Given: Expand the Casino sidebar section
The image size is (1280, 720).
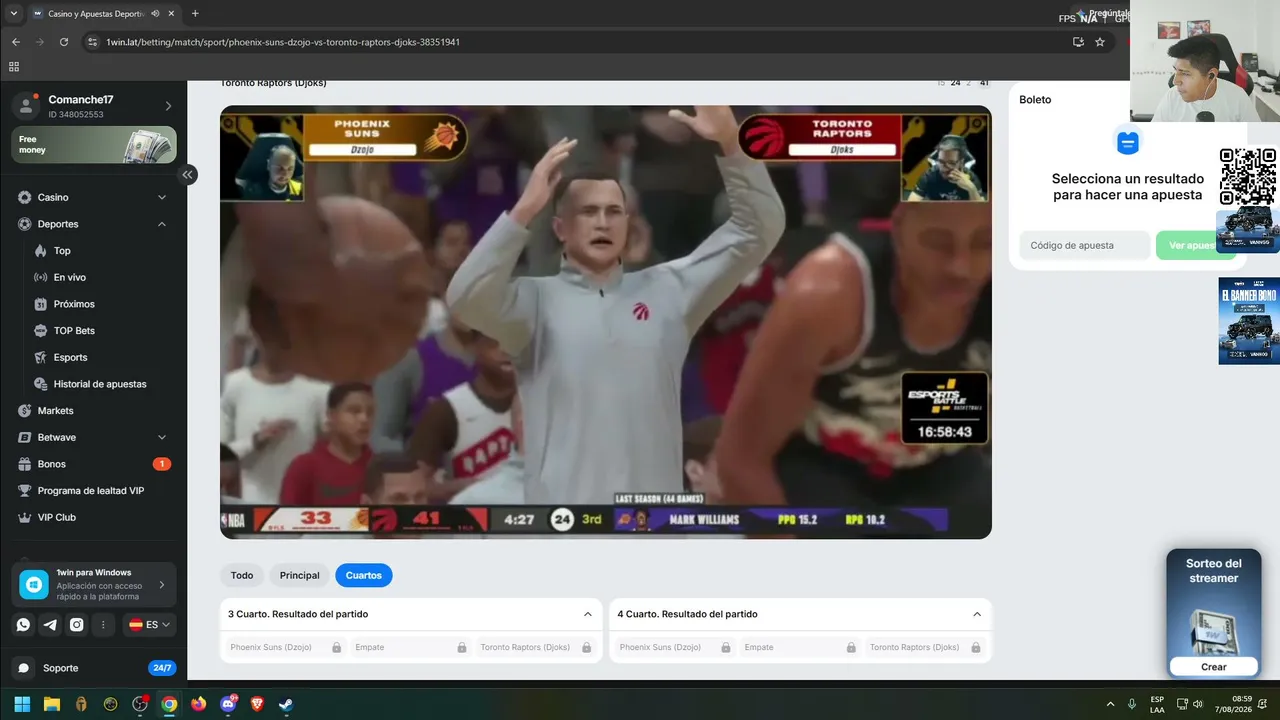Looking at the screenshot, I should pos(162,198).
